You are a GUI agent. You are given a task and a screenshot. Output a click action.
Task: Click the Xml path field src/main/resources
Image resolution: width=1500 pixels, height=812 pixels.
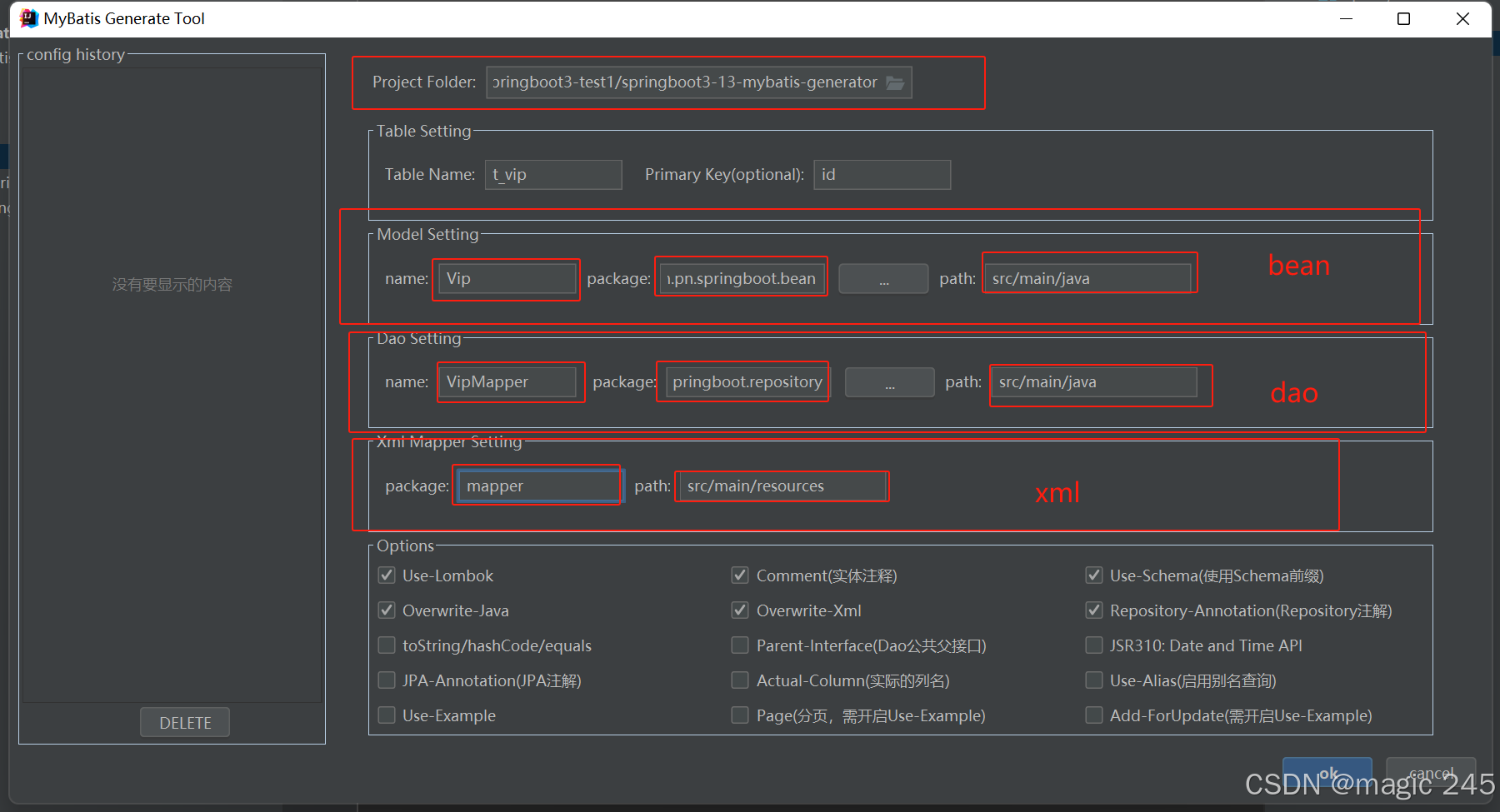[x=782, y=486]
